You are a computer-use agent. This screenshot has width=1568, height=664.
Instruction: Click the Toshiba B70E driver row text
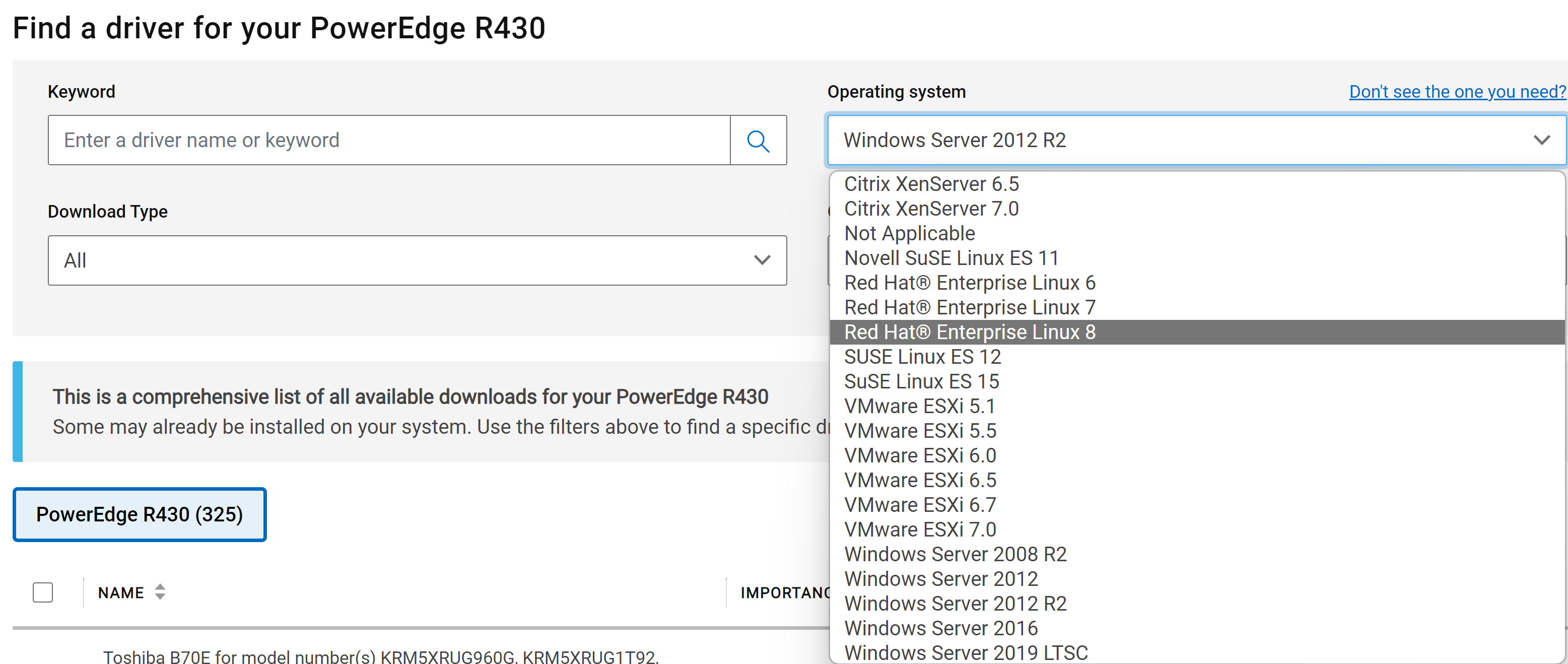click(380, 657)
